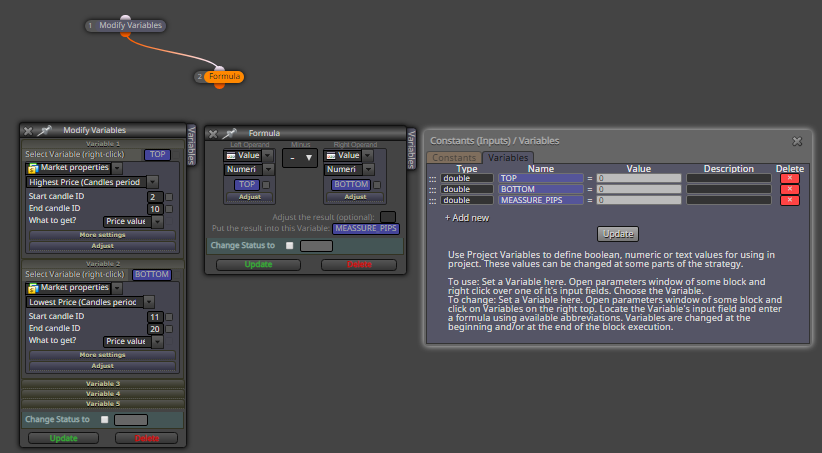The height and width of the screenshot is (453, 822).
Task: Delete the MEASSURE_PIPS variable row
Action: (x=789, y=200)
